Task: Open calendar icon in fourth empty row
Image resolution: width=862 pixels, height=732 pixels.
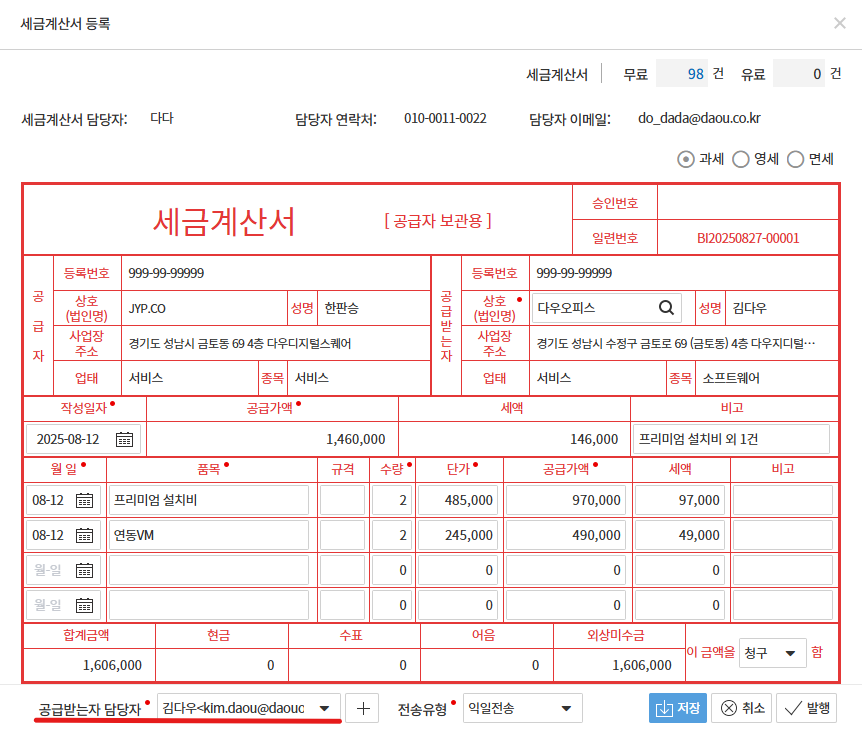Action: [85, 605]
